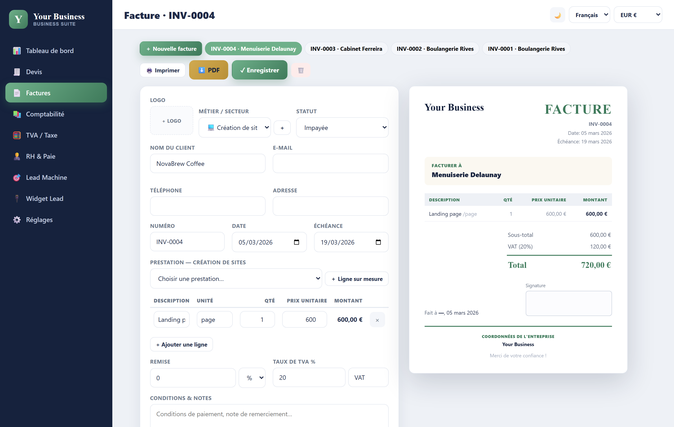The width and height of the screenshot is (674, 427).
Task: Click the Nom du client field
Action: pyautogui.click(x=208, y=164)
